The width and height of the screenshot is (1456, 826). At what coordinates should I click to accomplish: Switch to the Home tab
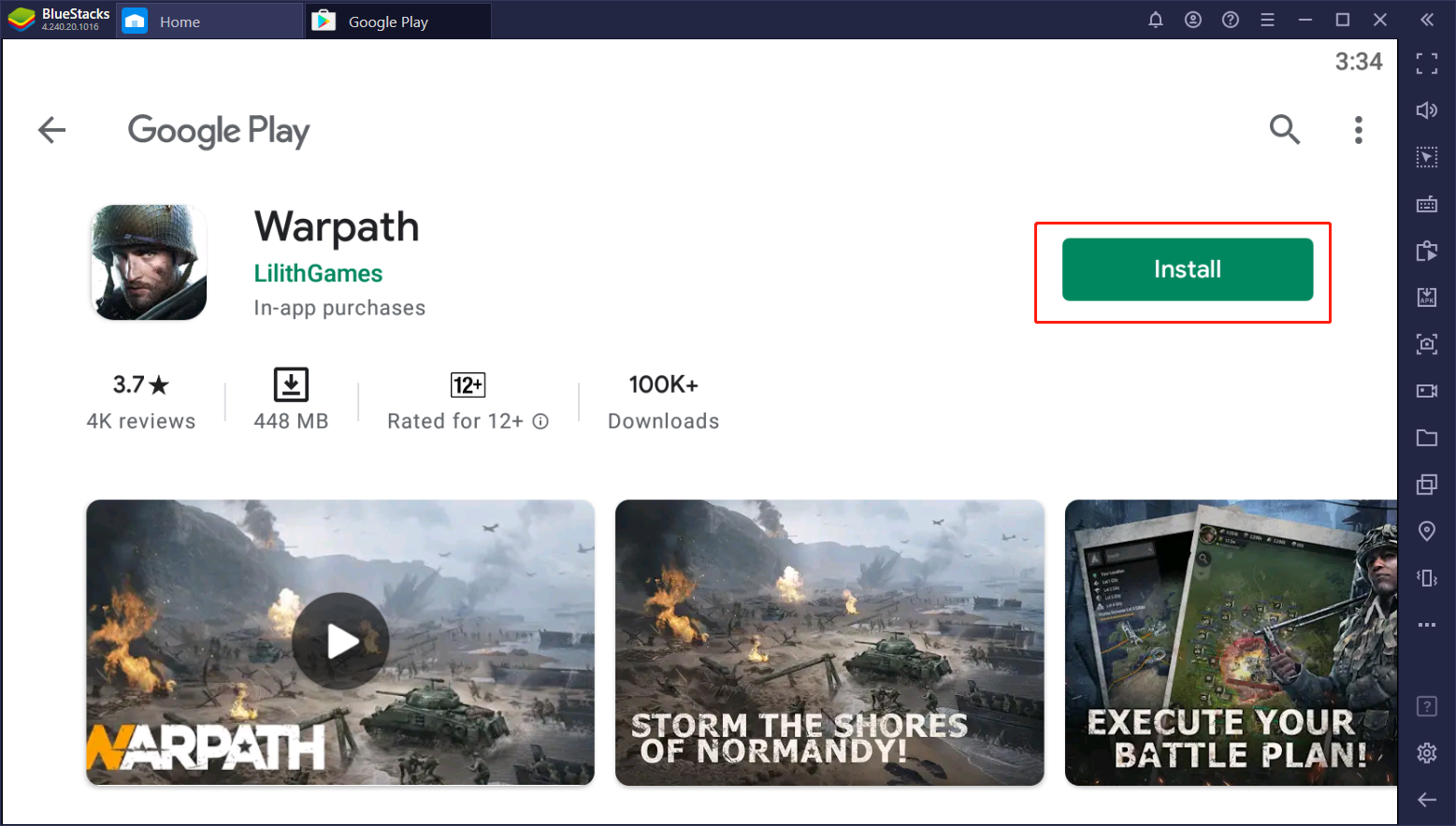coord(209,22)
